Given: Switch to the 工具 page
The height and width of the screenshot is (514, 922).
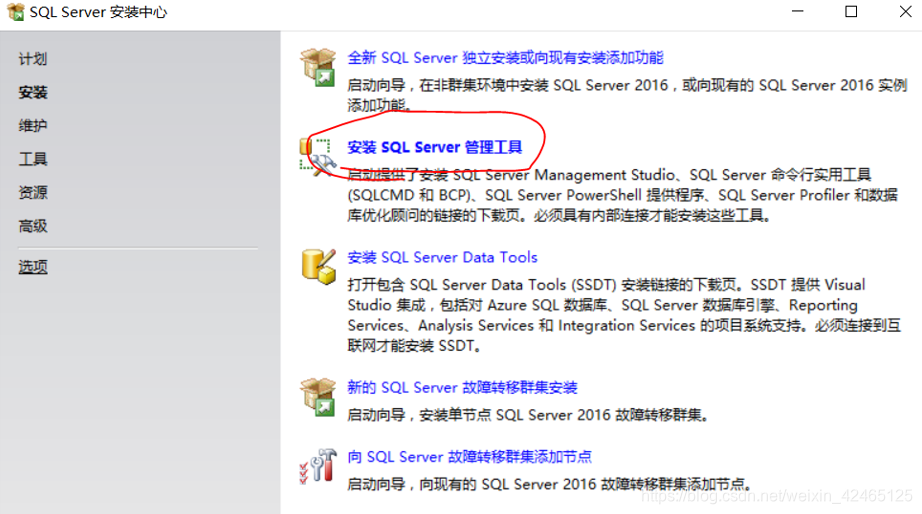Looking at the screenshot, I should (32, 159).
